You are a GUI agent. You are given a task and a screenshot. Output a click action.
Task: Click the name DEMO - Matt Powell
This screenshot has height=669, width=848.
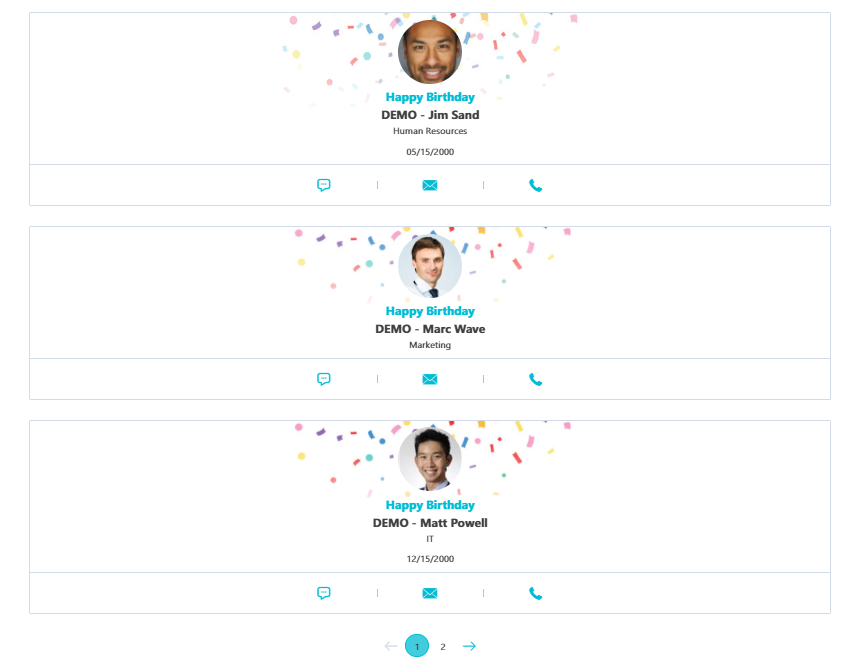(430, 523)
